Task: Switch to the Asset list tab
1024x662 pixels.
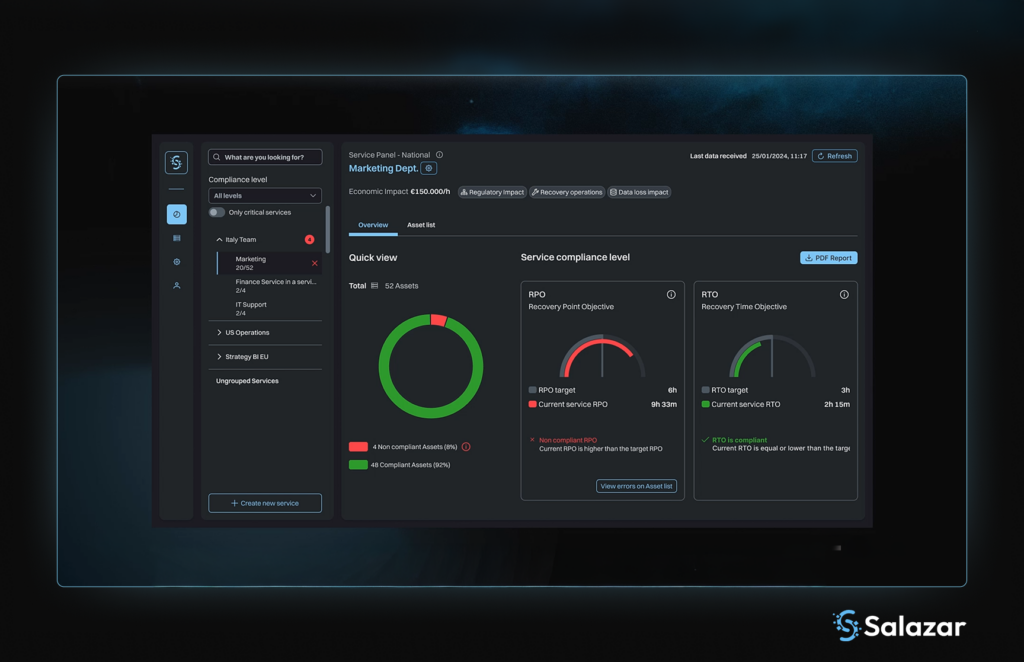Action: pos(421,225)
